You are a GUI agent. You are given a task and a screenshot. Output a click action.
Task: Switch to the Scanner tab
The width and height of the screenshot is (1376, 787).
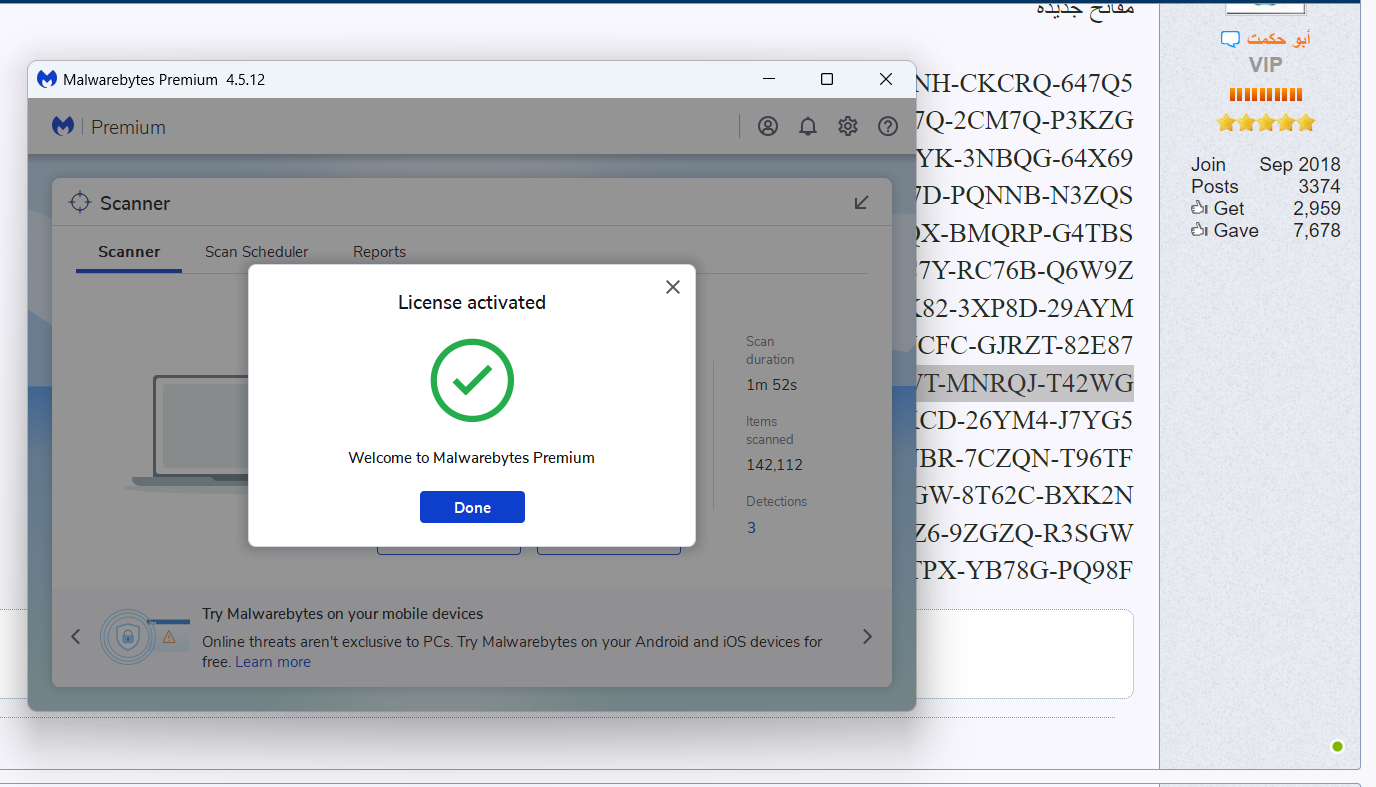click(129, 252)
